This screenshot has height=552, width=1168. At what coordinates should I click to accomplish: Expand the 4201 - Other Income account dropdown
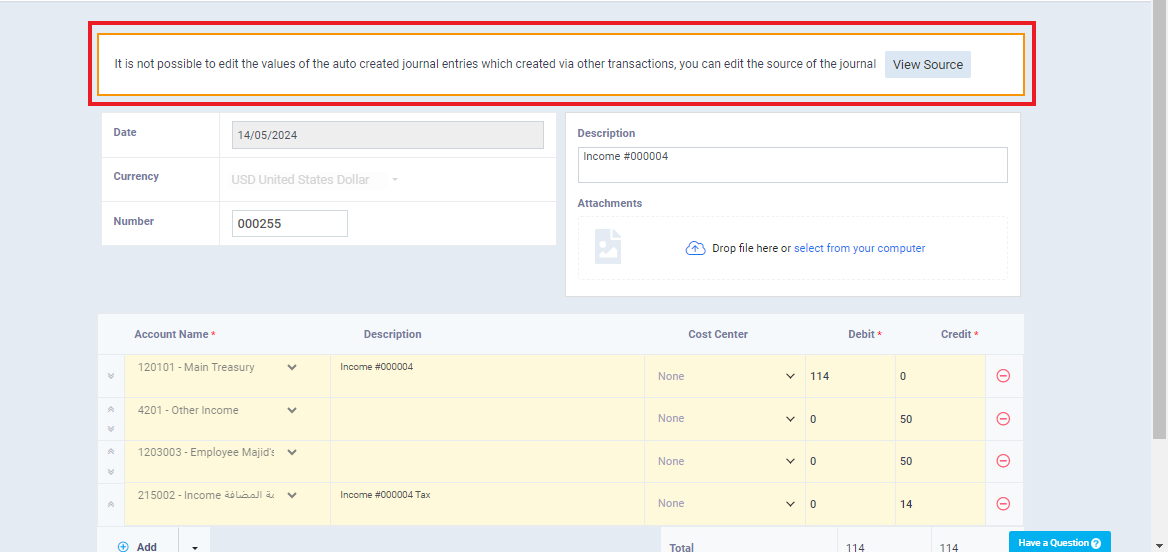pos(292,410)
